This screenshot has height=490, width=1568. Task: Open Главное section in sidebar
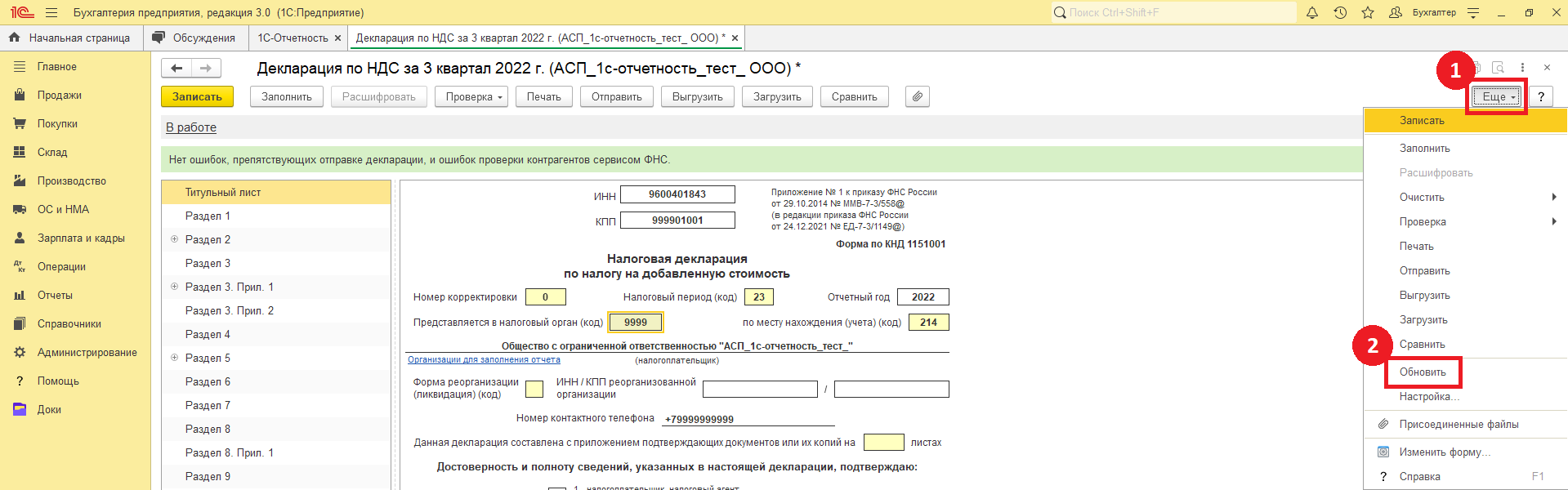(75, 66)
